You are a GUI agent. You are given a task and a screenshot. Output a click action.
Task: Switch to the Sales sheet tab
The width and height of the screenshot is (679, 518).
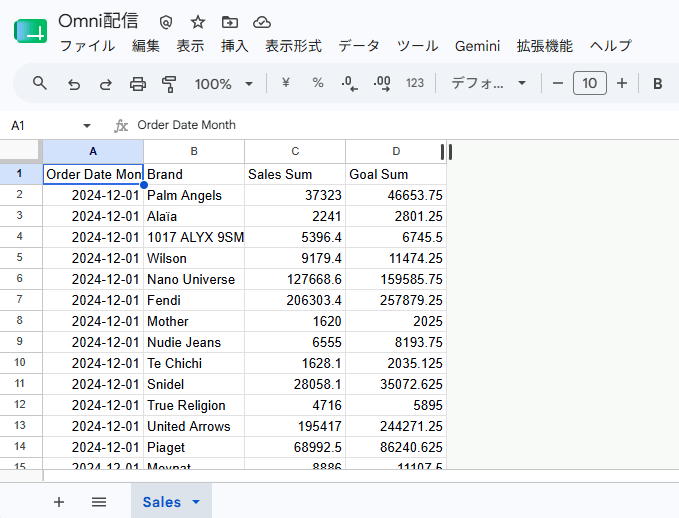(162, 502)
